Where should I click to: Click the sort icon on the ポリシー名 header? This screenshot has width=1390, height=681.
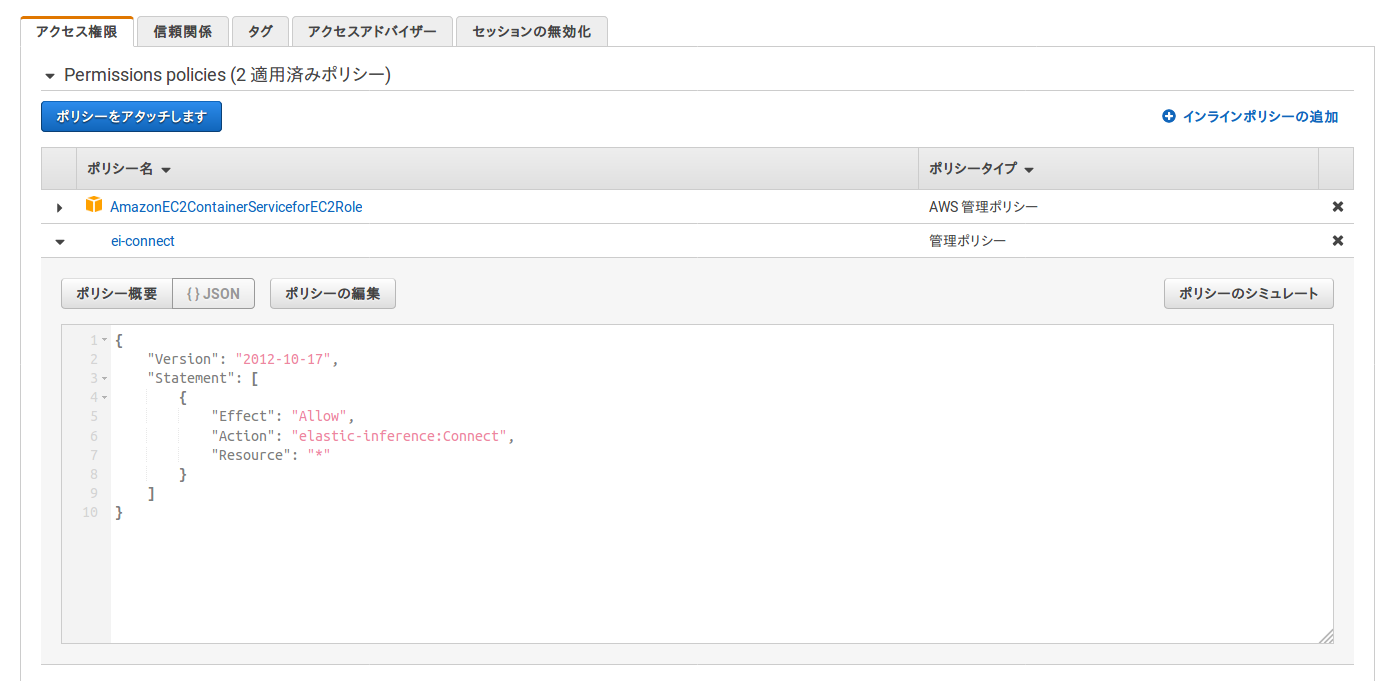tap(165, 169)
